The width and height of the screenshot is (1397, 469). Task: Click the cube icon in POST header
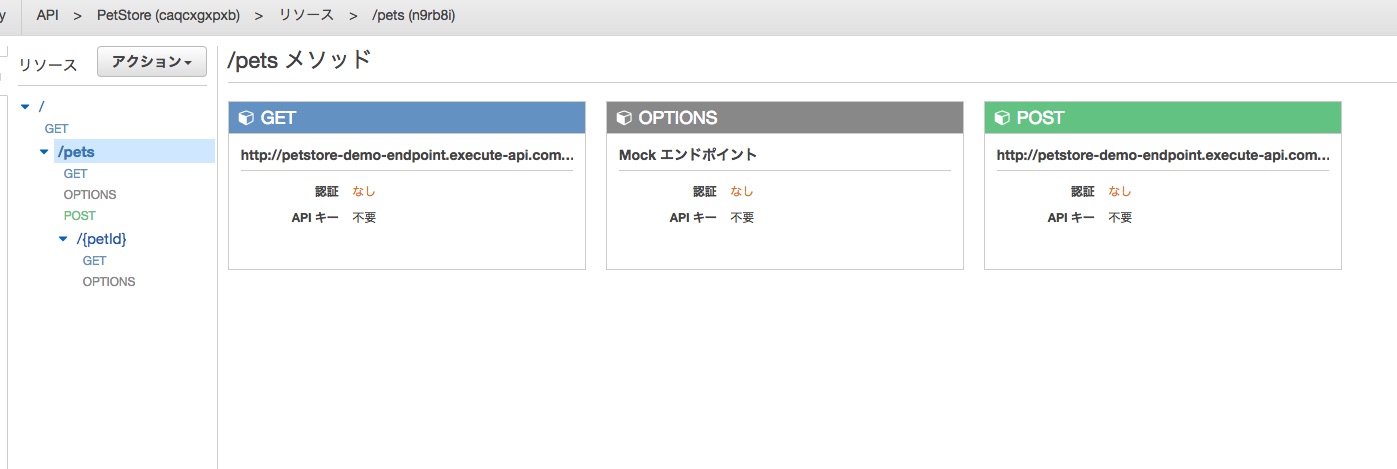coord(1002,118)
